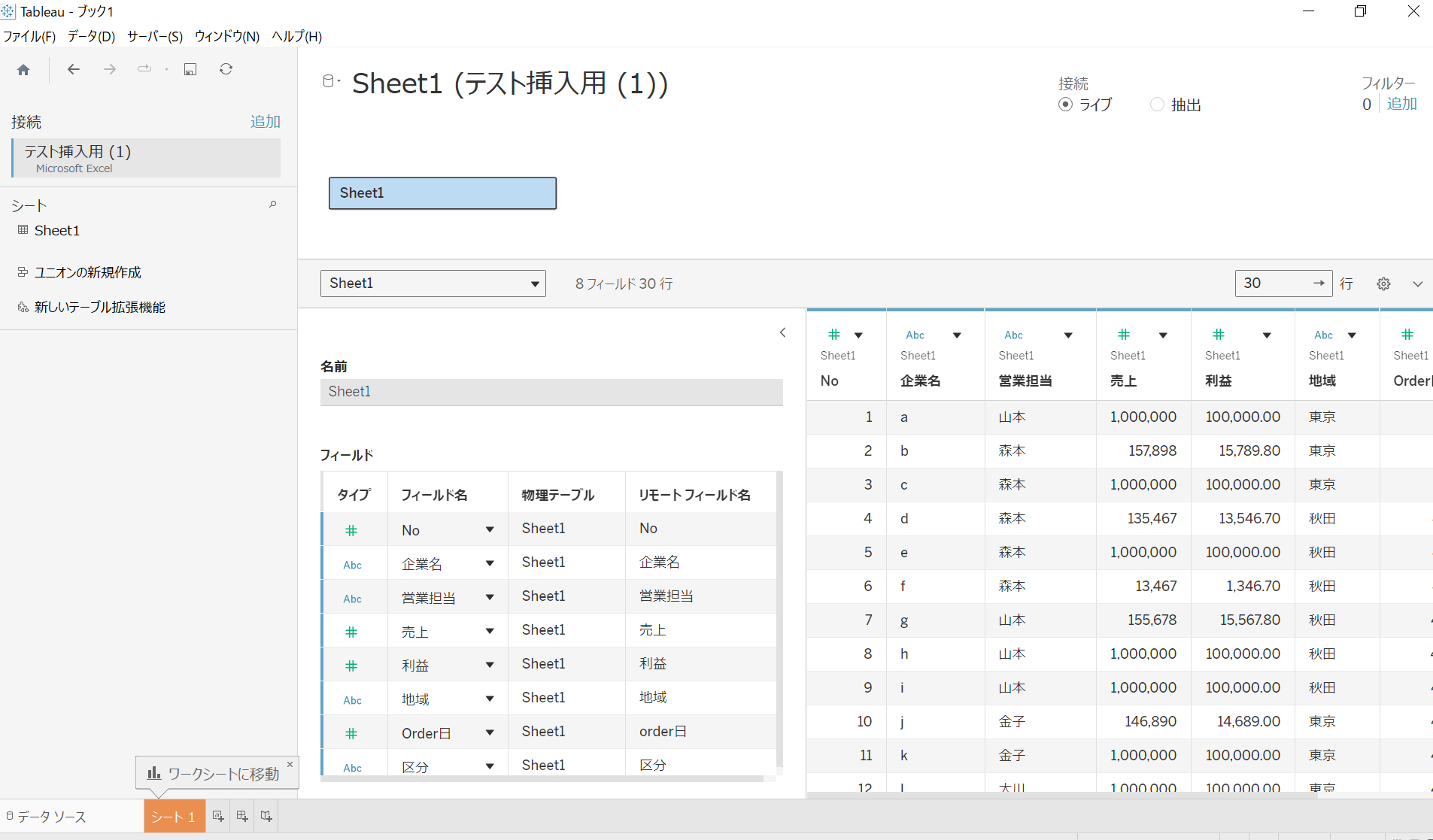Click the save icon in toolbar
This screenshot has width=1433, height=840.
(190, 70)
